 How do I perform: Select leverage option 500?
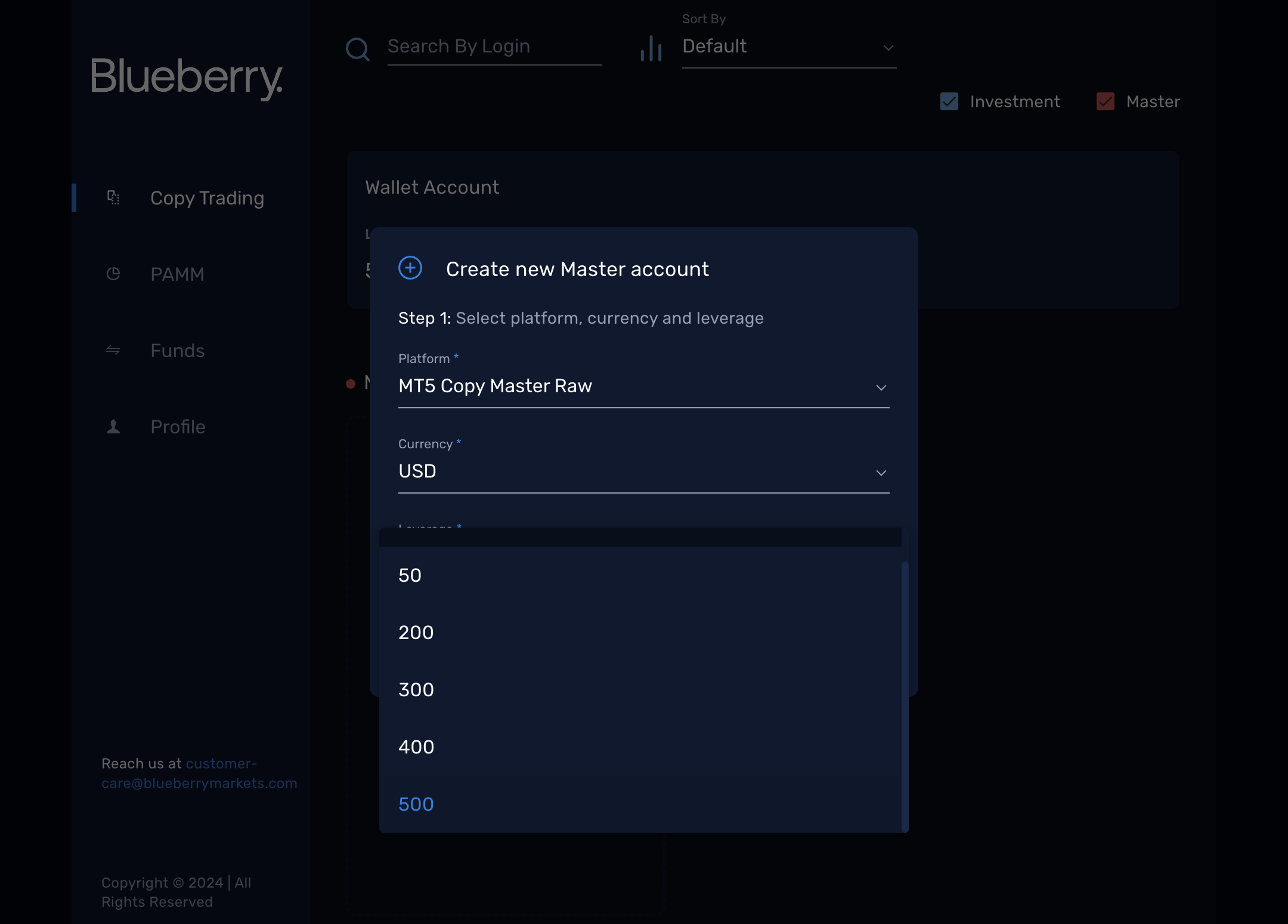(640, 804)
